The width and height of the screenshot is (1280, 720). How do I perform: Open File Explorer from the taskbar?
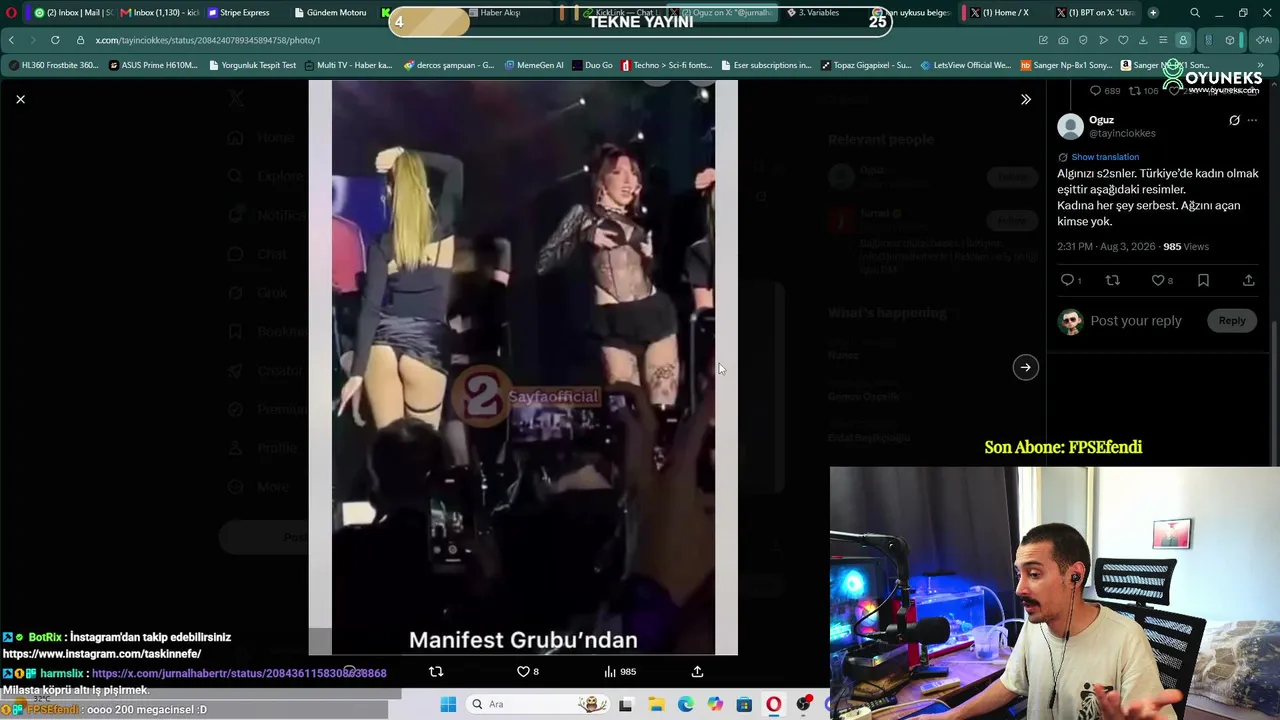click(x=655, y=704)
